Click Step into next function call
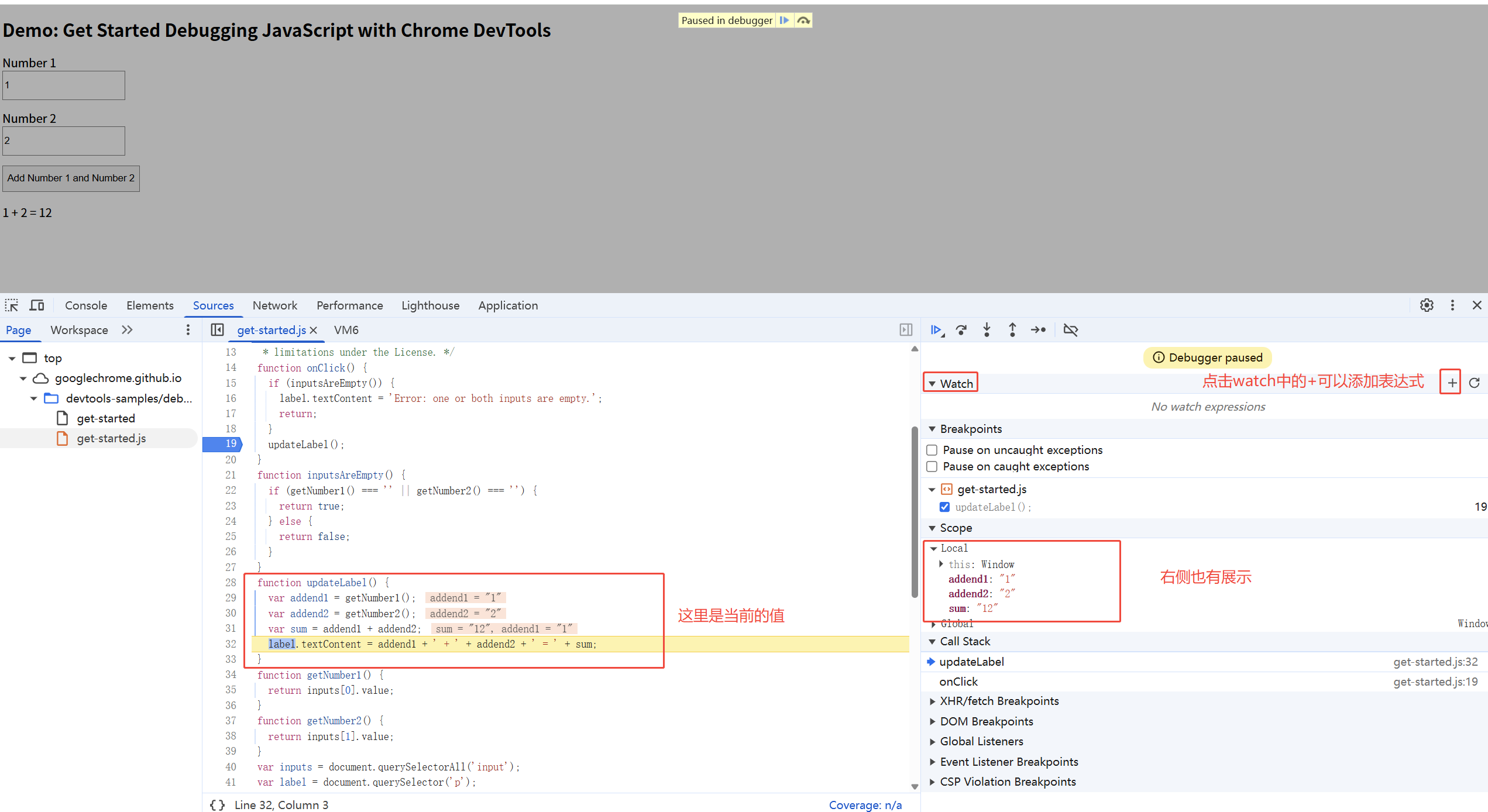The width and height of the screenshot is (1488, 812). 987,330
